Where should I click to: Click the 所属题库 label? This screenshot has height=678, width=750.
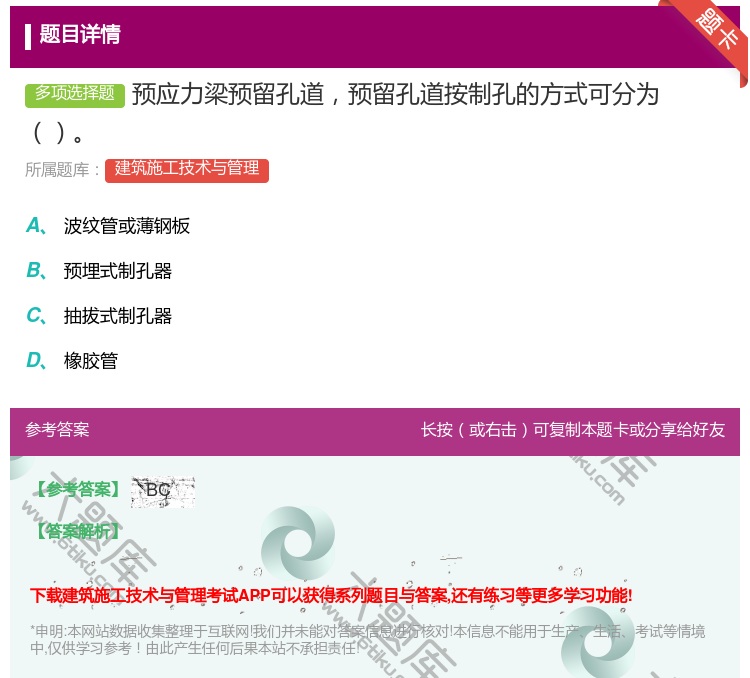(62, 169)
